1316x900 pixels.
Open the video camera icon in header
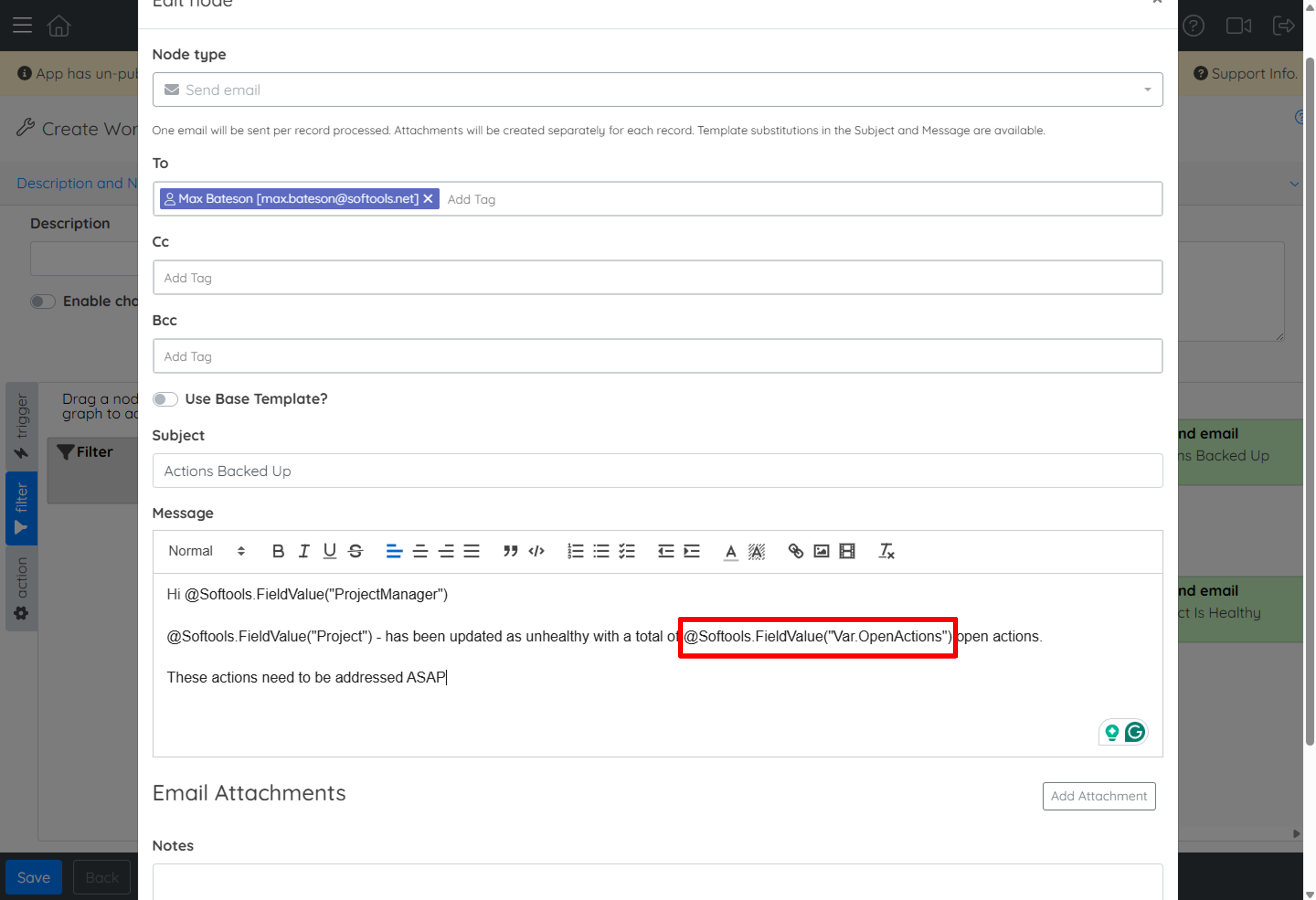pyautogui.click(x=1239, y=25)
